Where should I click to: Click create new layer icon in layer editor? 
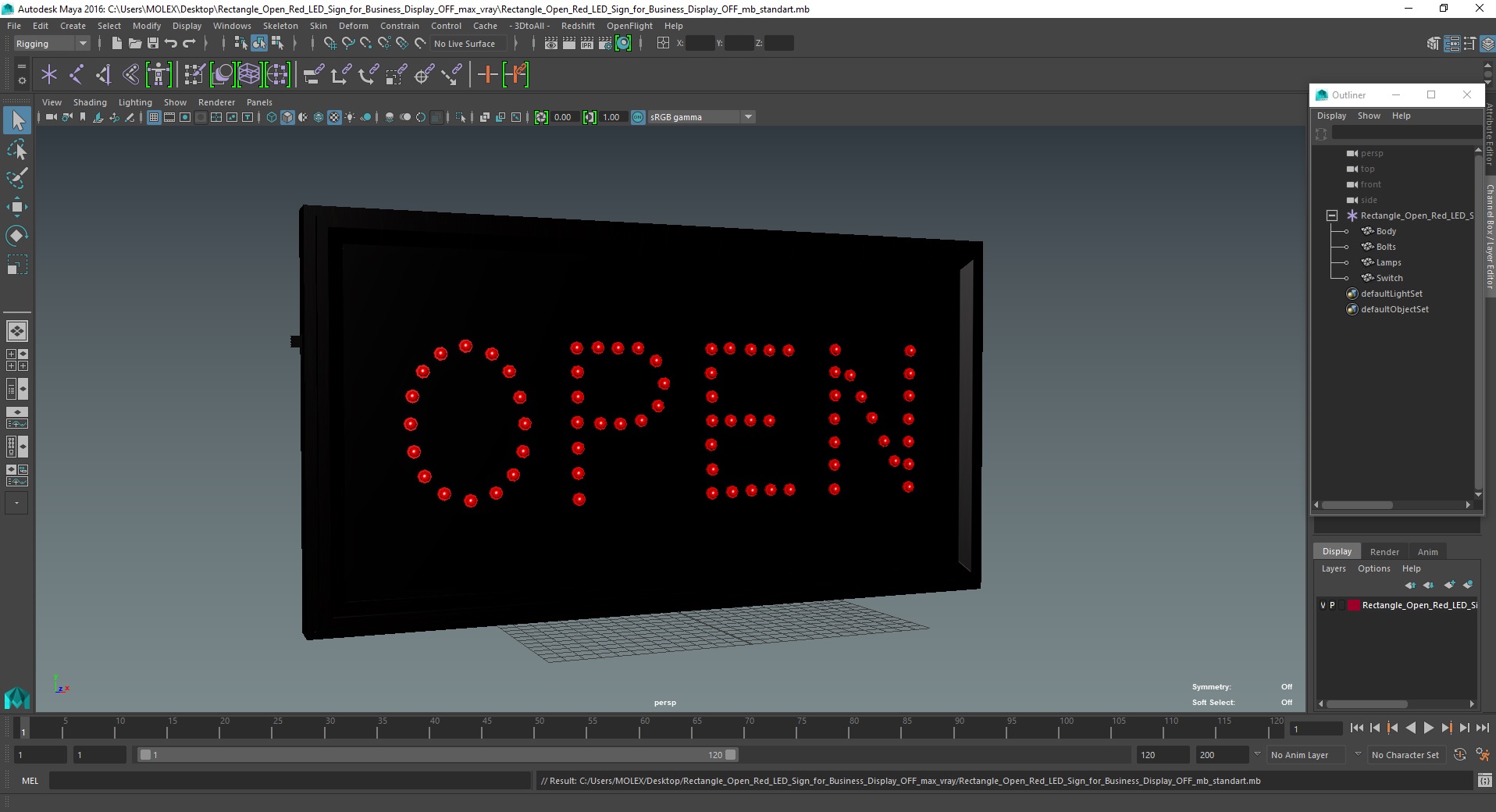click(x=1449, y=585)
